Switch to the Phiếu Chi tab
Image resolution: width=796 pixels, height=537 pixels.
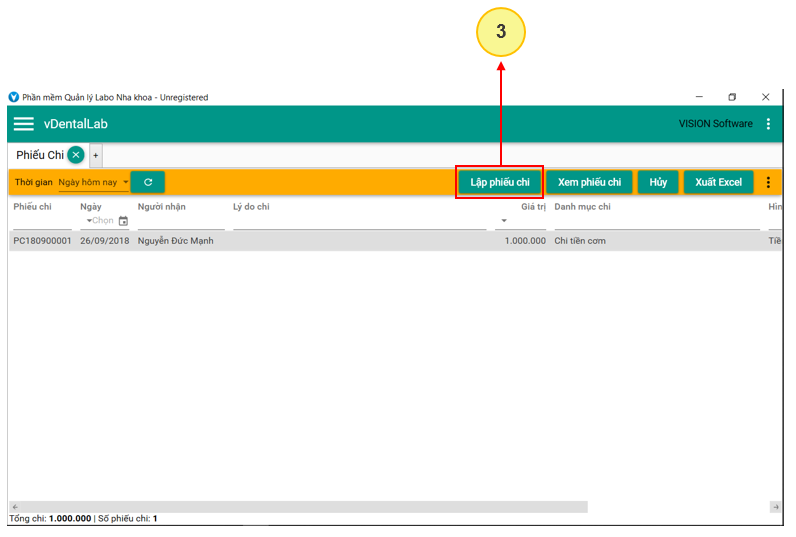point(40,155)
